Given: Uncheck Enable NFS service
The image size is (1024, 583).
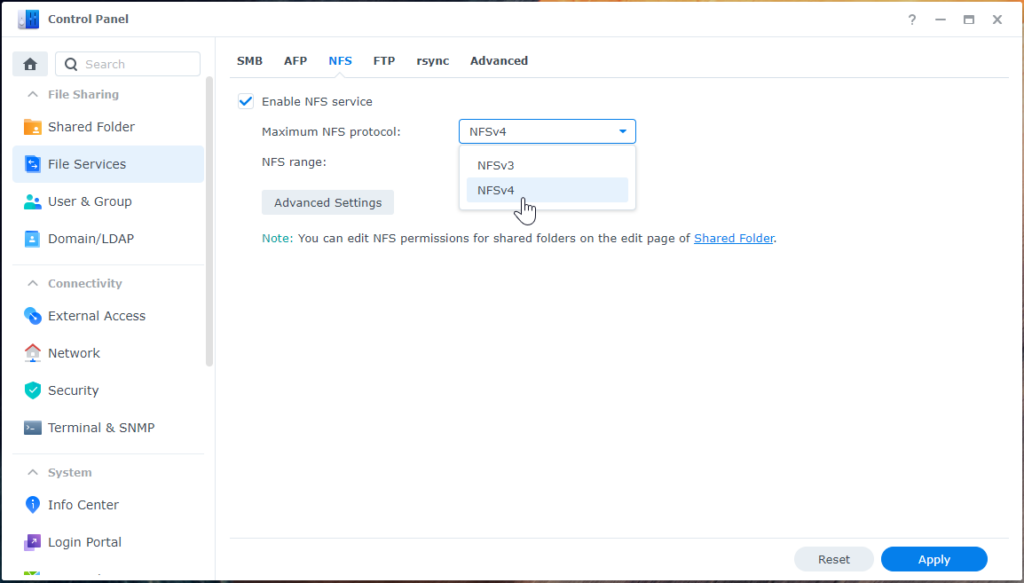Looking at the screenshot, I should click(245, 101).
